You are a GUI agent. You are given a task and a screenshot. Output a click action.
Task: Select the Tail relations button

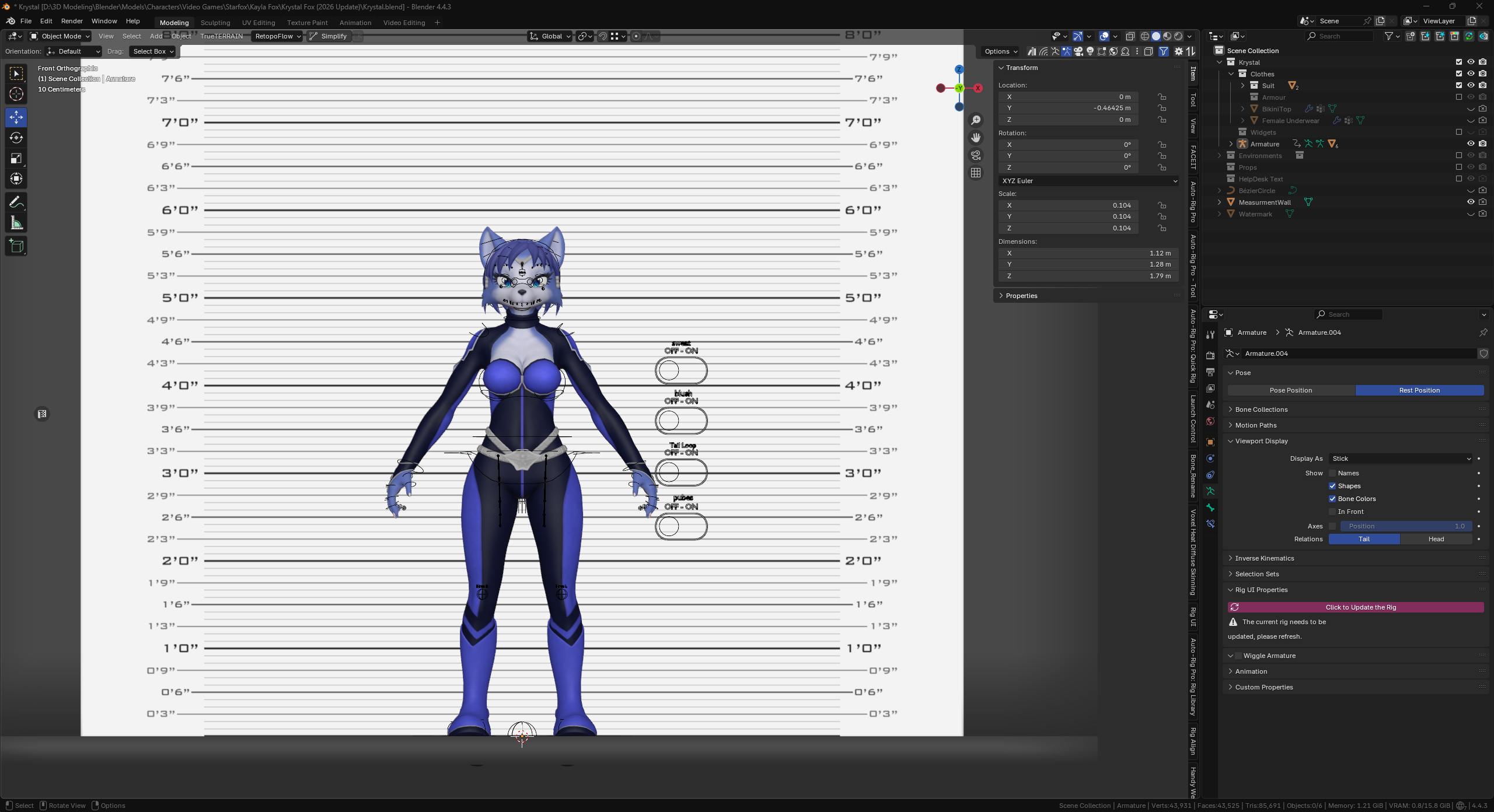click(x=1364, y=539)
